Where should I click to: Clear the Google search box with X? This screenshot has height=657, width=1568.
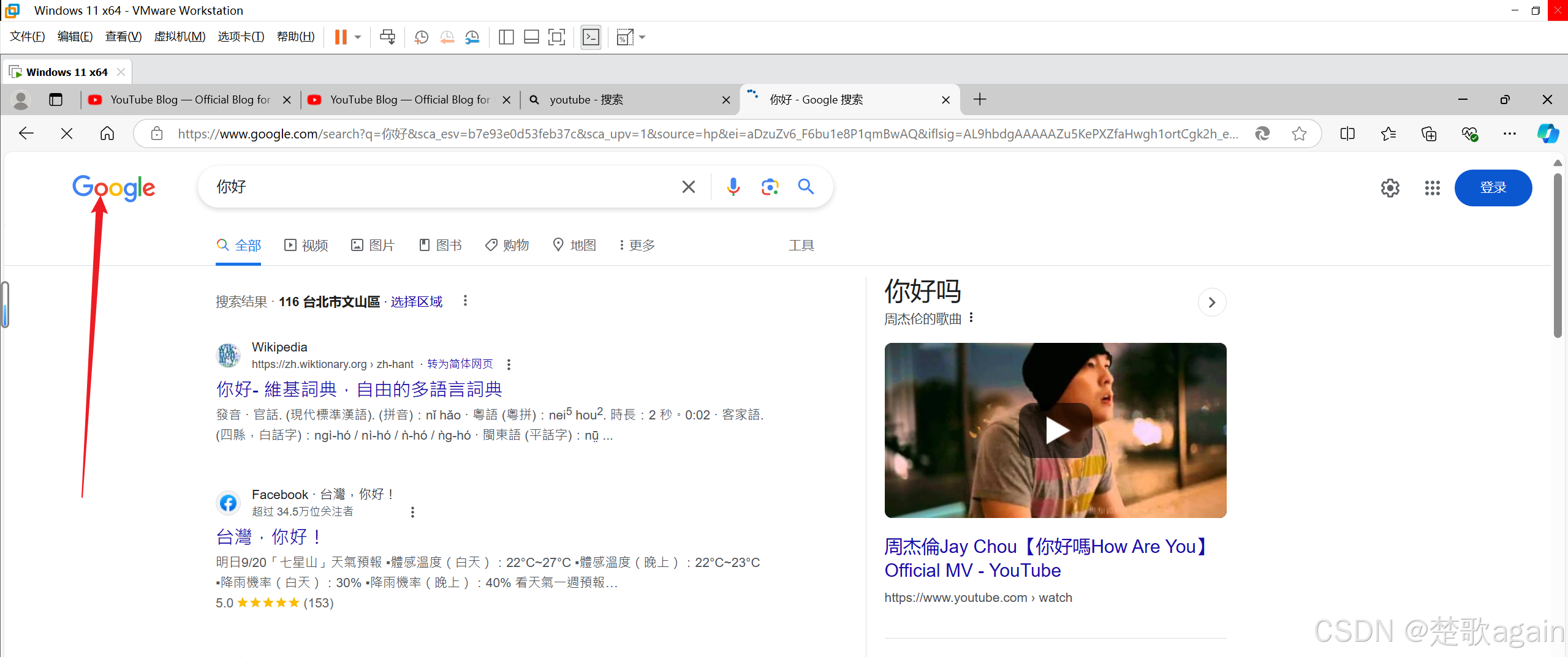click(x=689, y=187)
